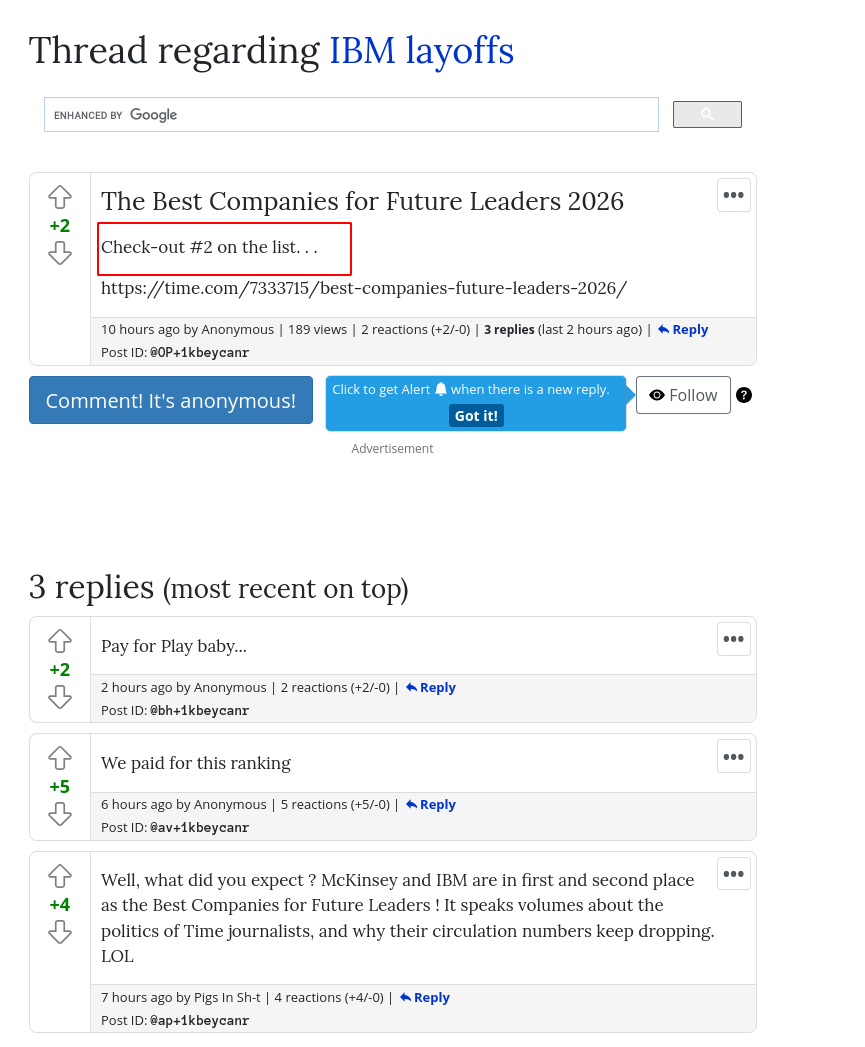Upvote the 'Pay for Play baby' reply
The image size is (865, 1047).
click(60, 641)
